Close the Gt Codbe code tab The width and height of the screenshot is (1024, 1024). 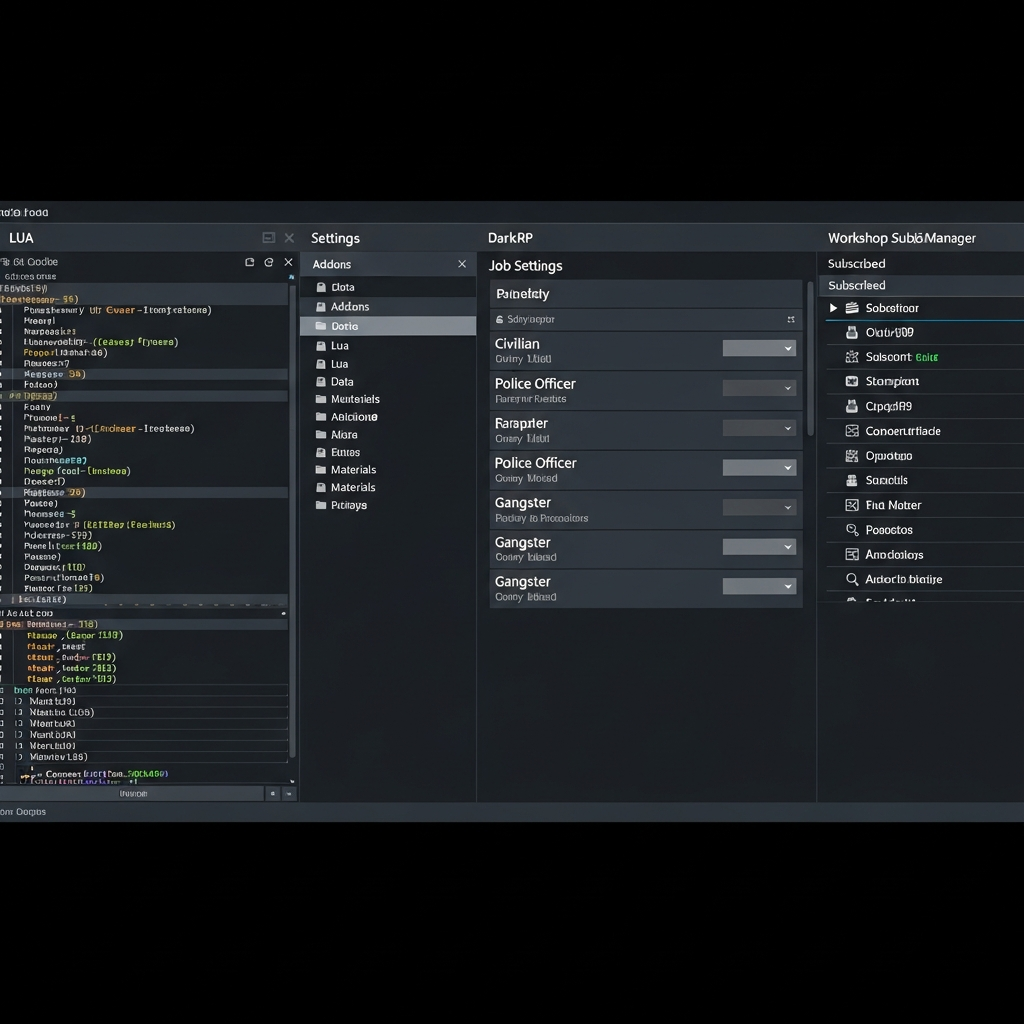click(288, 262)
